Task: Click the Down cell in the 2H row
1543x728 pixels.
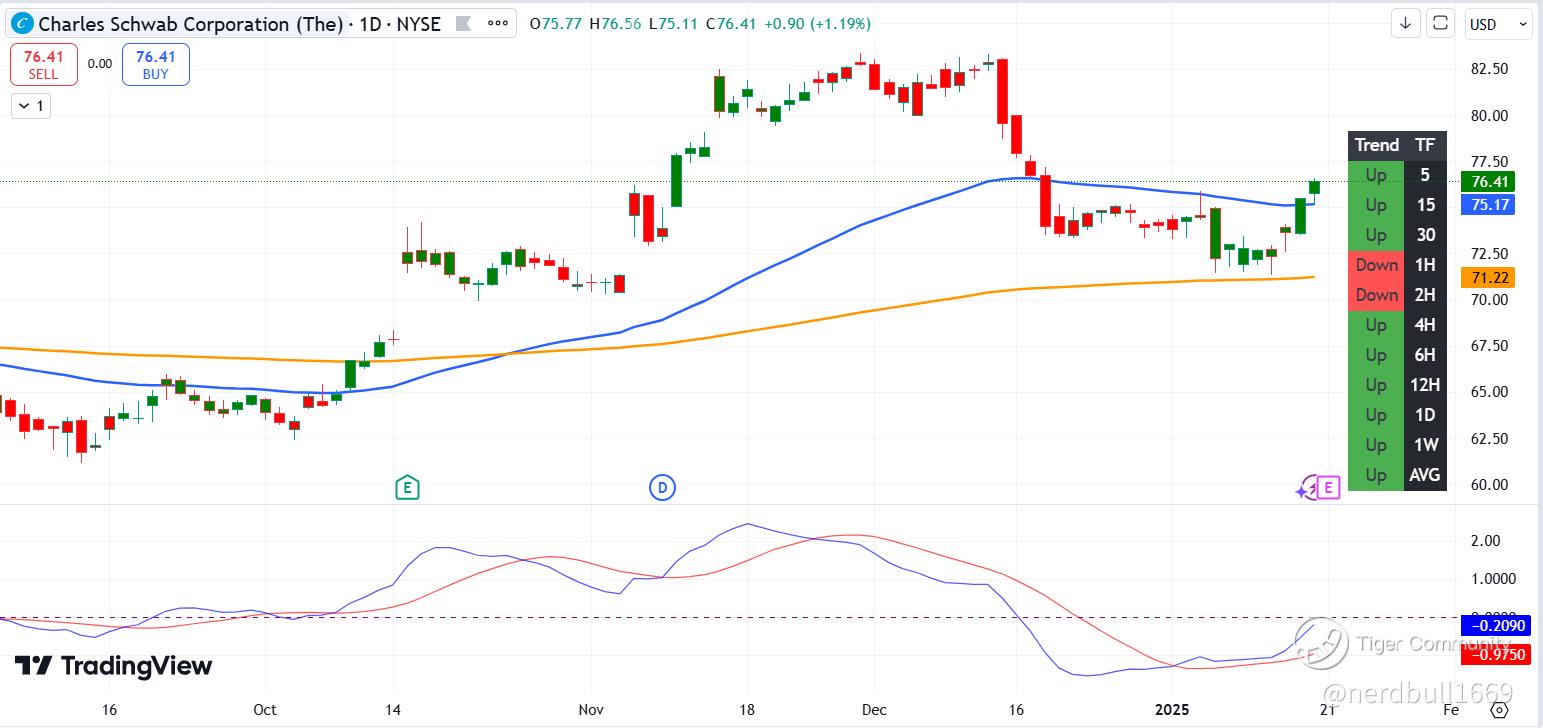Action: [x=1376, y=295]
